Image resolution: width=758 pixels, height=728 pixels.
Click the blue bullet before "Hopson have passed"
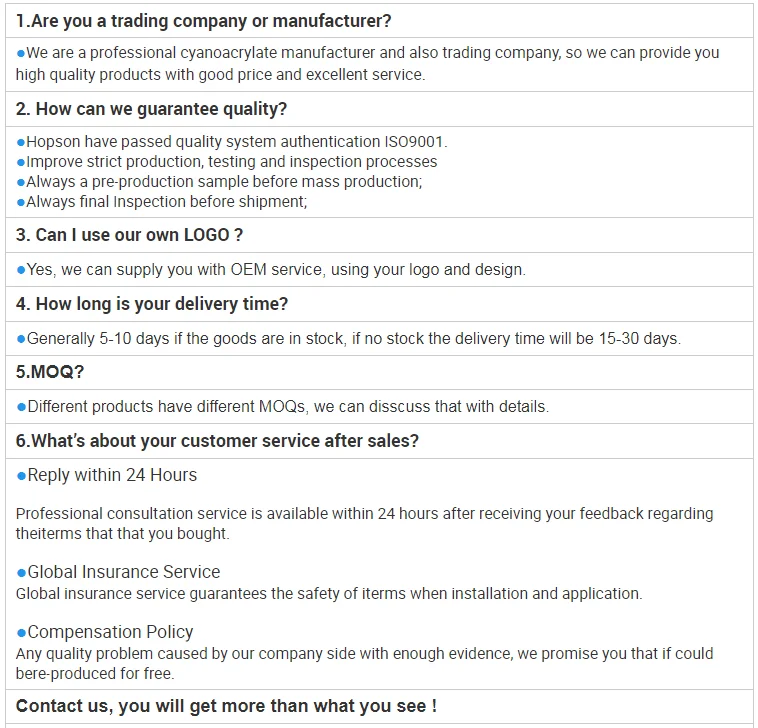pos(21,142)
